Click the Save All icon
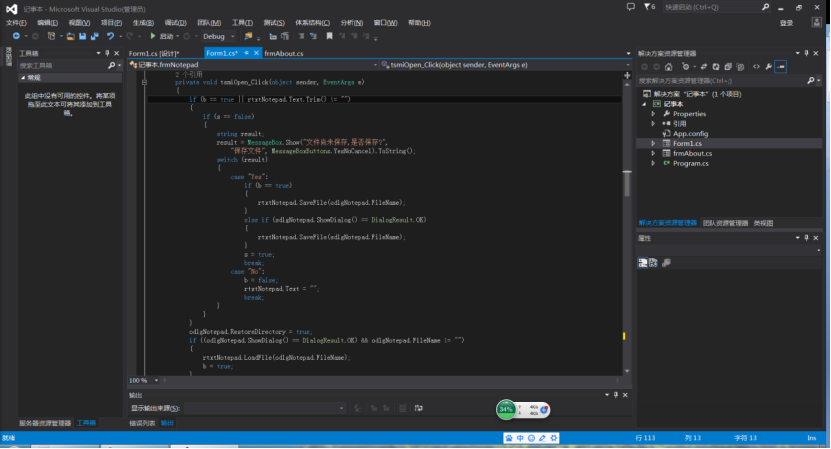 click(95, 36)
